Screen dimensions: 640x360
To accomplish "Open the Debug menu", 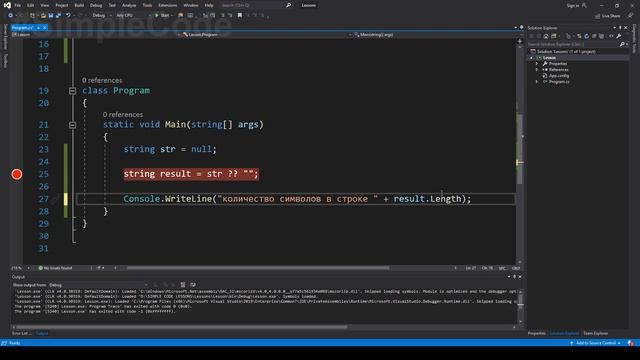I will [96, 5].
